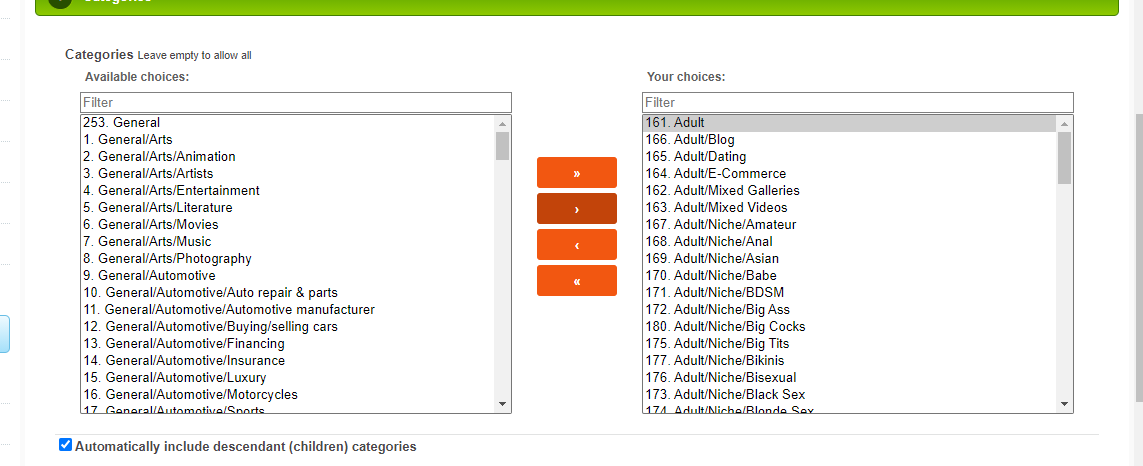The height and width of the screenshot is (466, 1143).
Task: Click the remove-selected single left arrow button
Action: (577, 244)
